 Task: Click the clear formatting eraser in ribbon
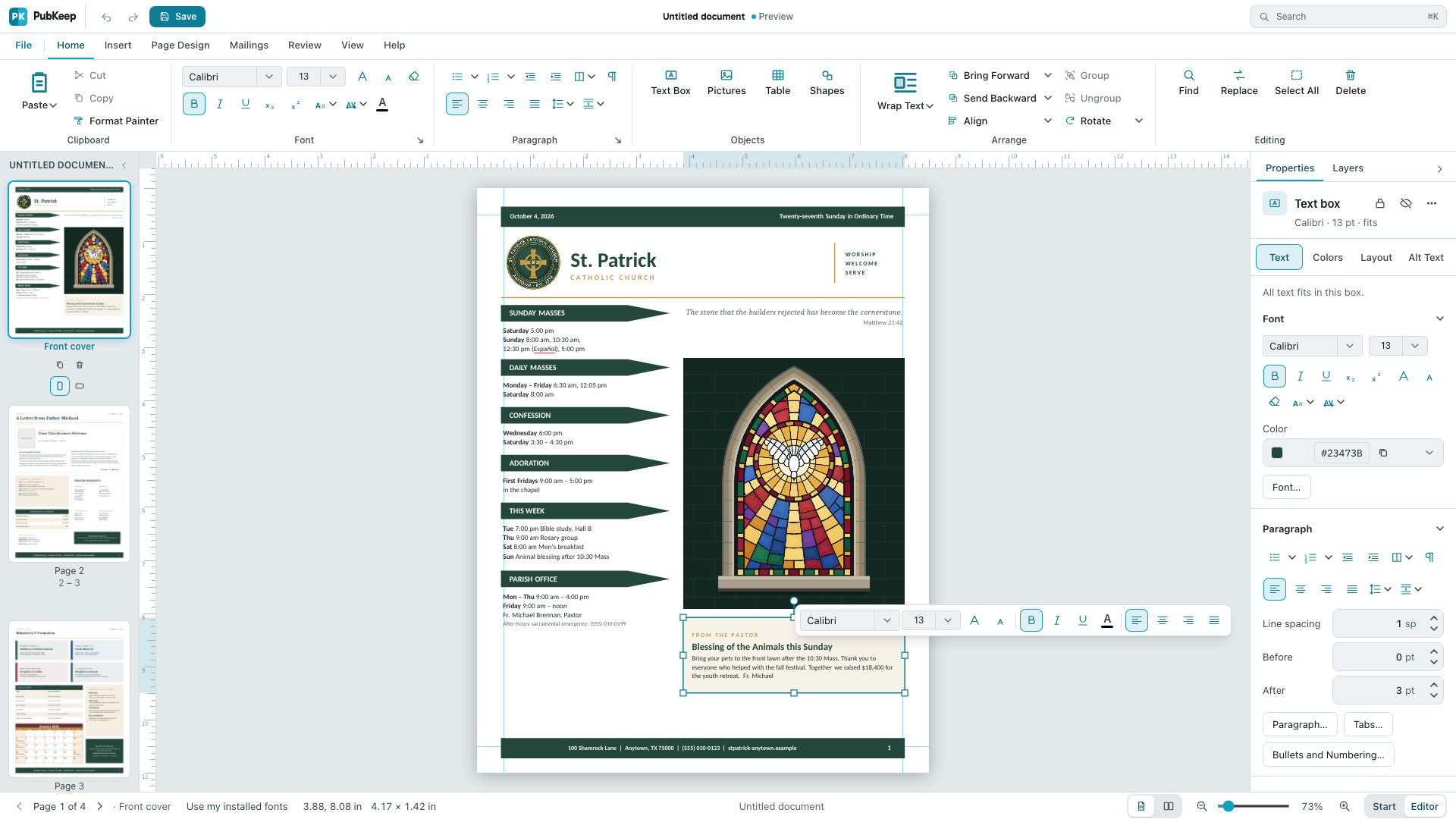414,76
